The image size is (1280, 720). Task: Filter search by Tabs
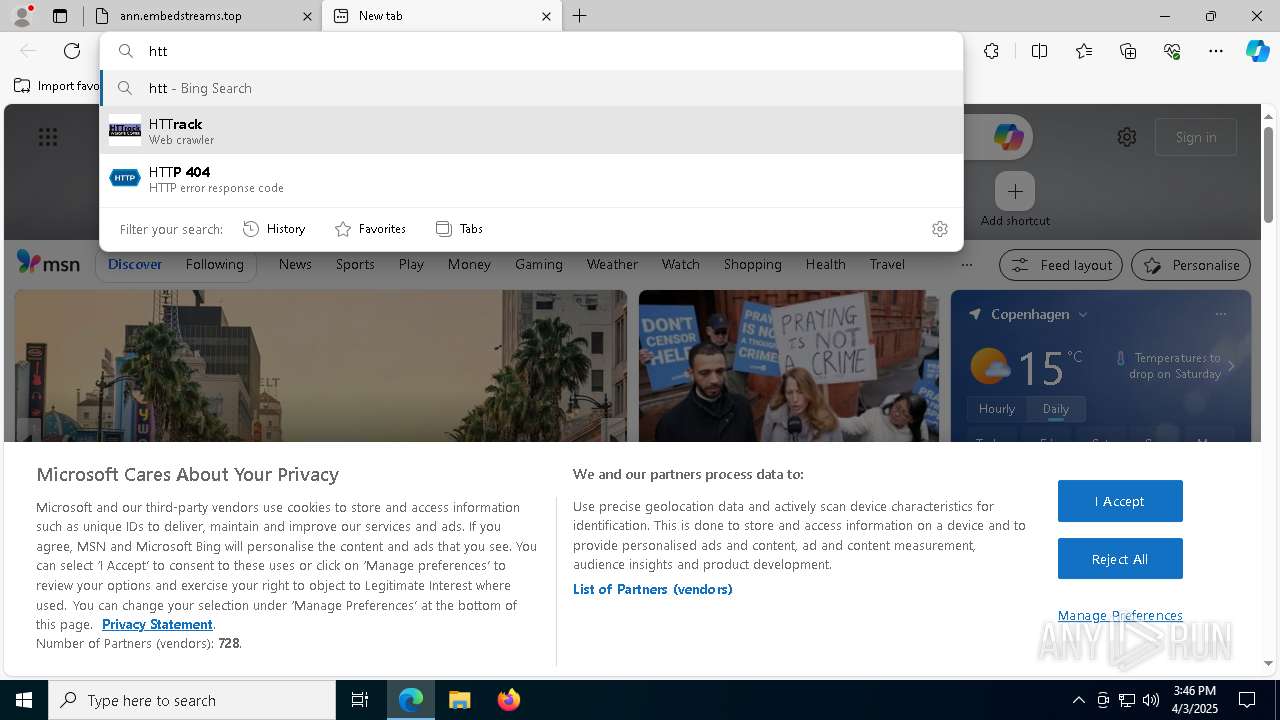pyautogui.click(x=460, y=229)
